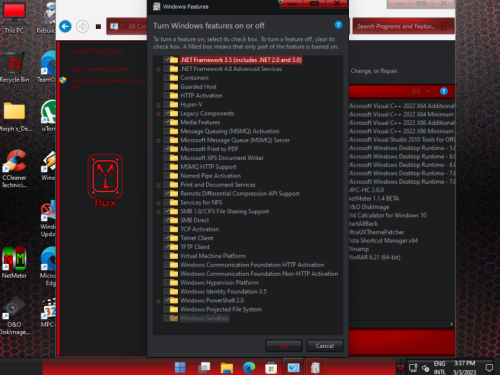Select the Windows Features taskbar icon
This screenshot has height=375, width=500.
tap(315, 367)
